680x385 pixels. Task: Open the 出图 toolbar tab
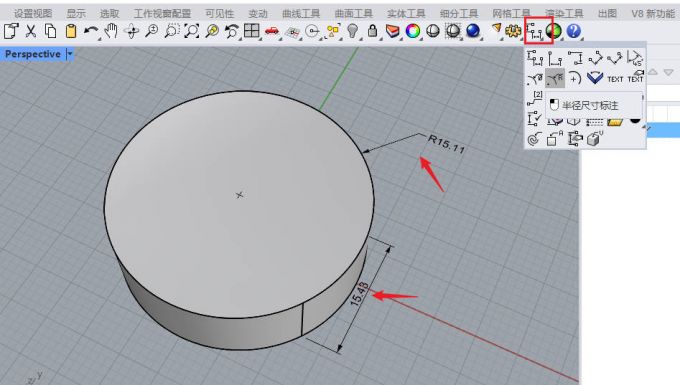click(x=607, y=14)
